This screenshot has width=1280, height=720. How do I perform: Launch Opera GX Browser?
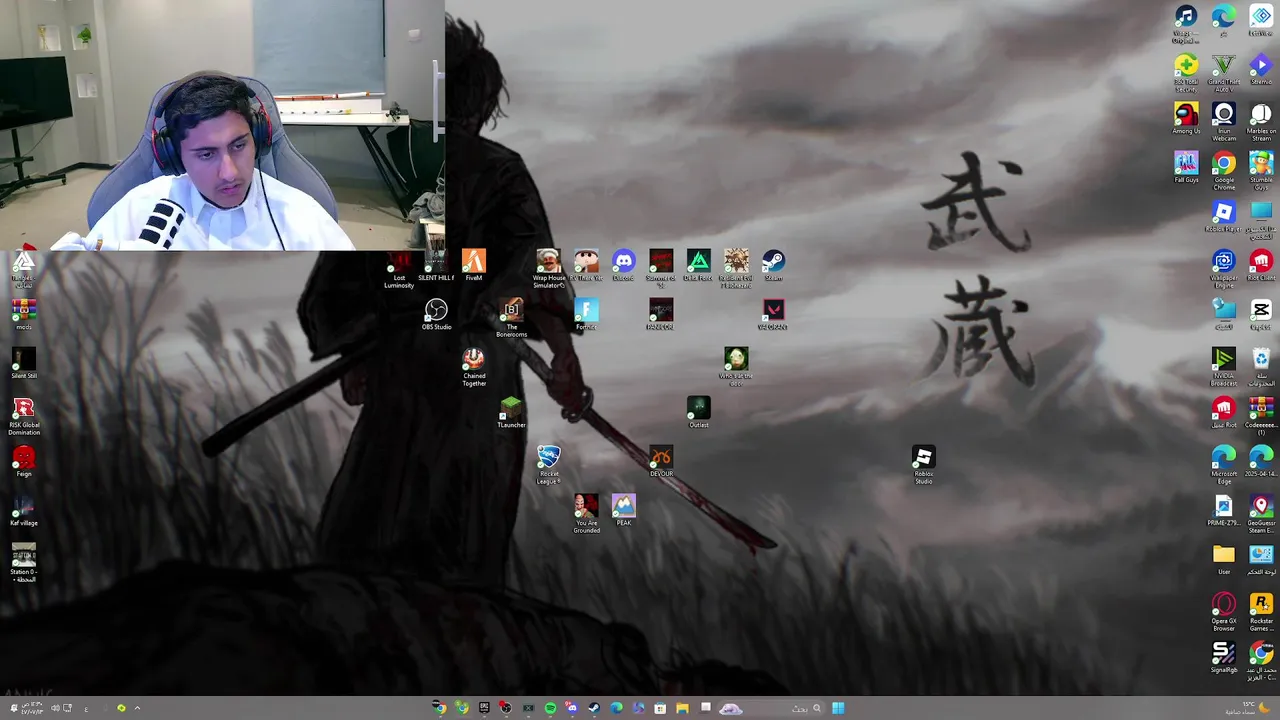click(1224, 612)
